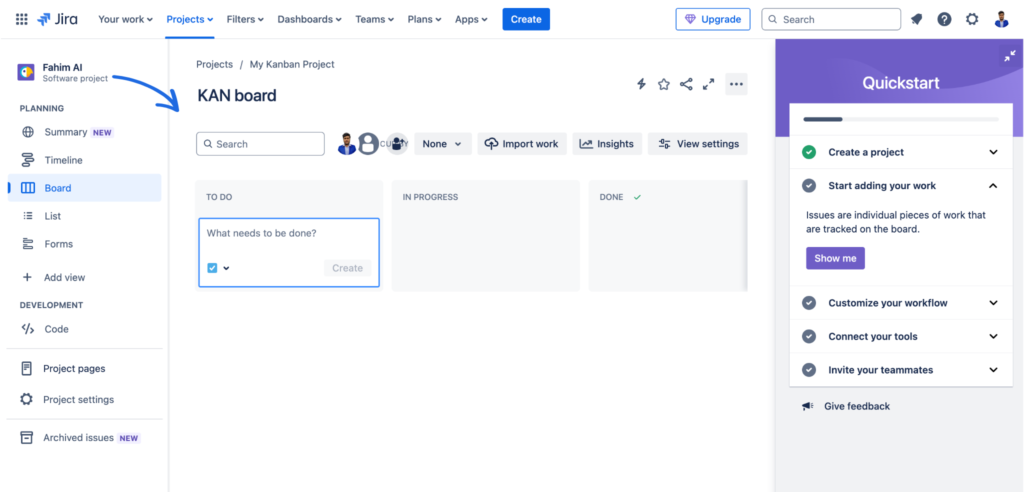Select Board in the sidebar
Image resolution: width=1024 pixels, height=492 pixels.
tap(84, 188)
